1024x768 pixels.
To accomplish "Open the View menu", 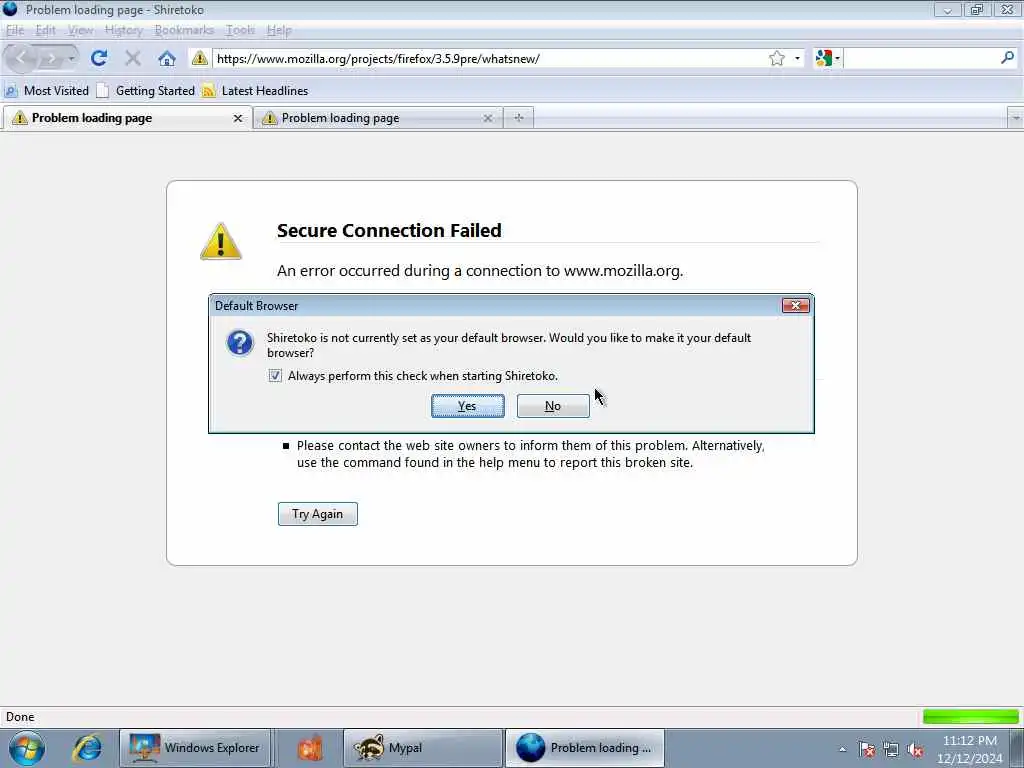I will [80, 30].
